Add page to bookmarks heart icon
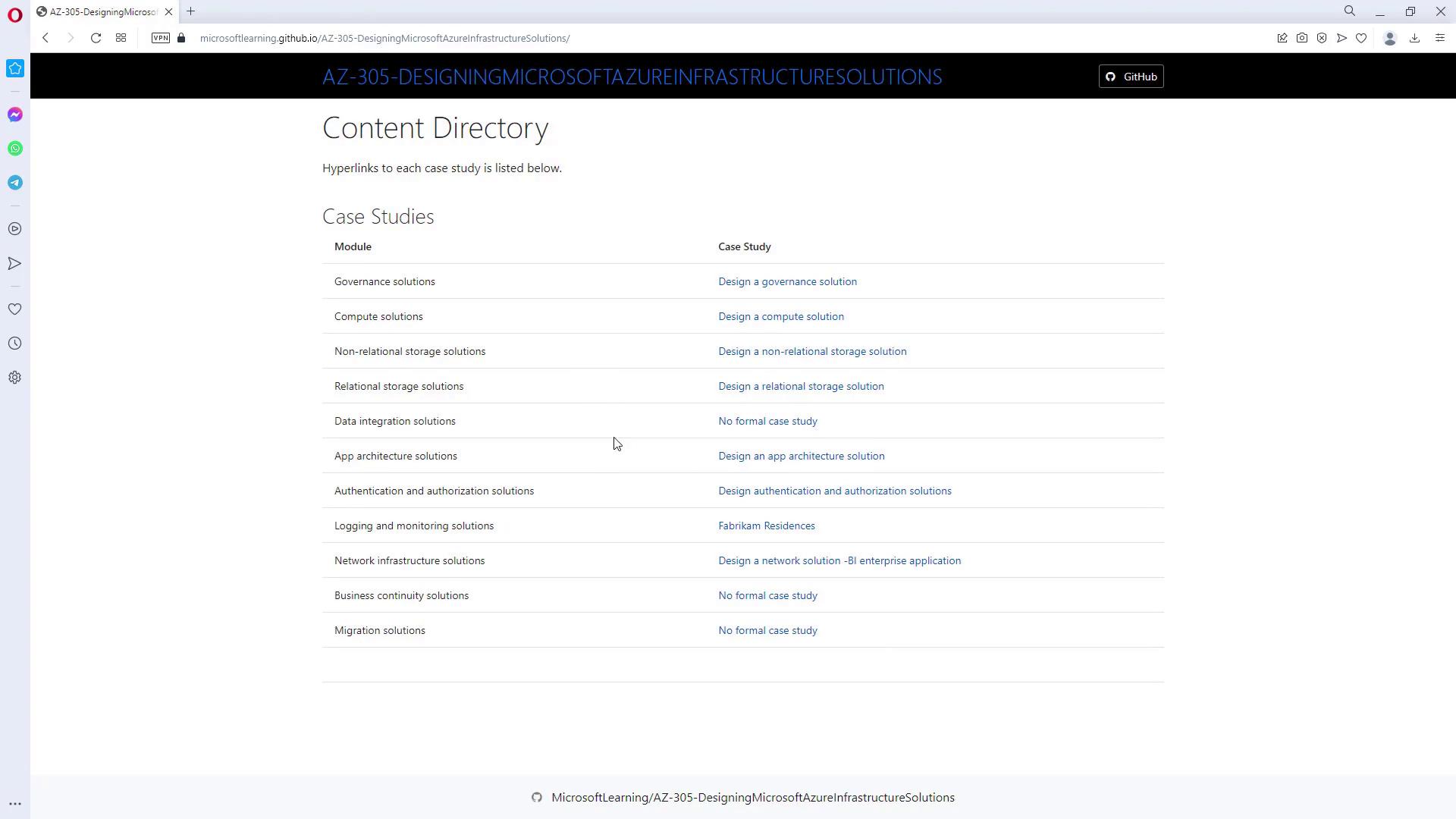 1361,38
